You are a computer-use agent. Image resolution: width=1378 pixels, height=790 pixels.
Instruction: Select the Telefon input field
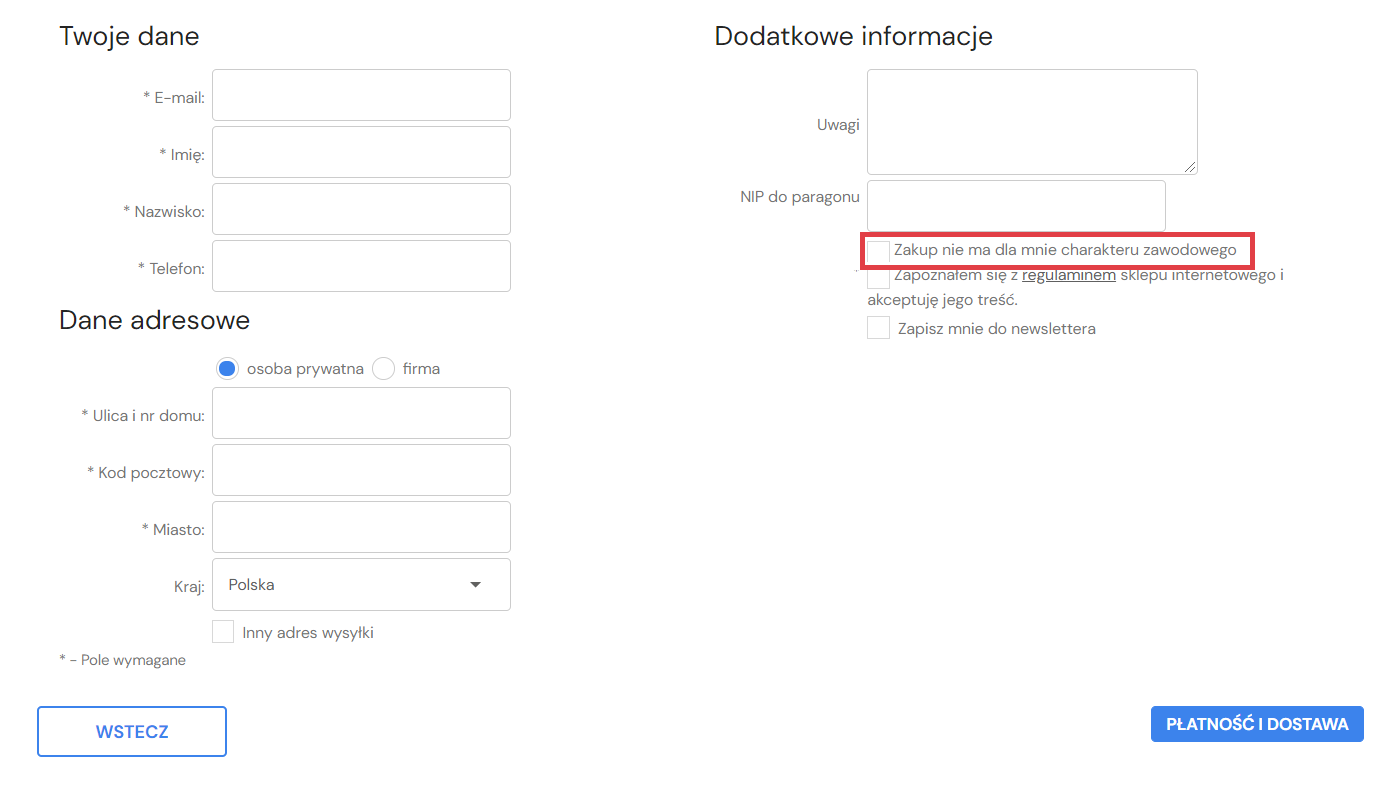[361, 266]
